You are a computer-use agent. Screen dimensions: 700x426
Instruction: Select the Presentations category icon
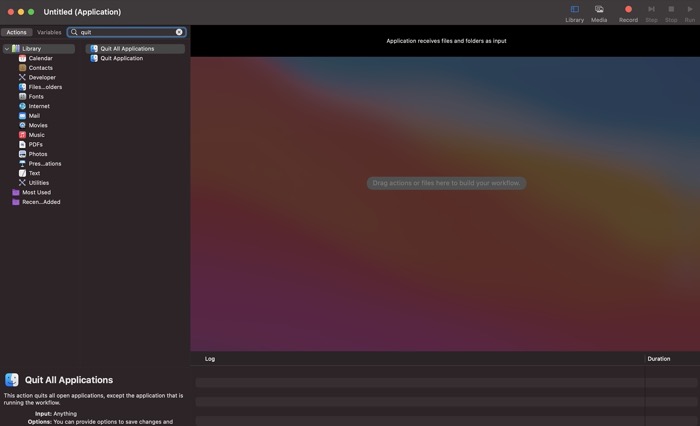point(22,164)
